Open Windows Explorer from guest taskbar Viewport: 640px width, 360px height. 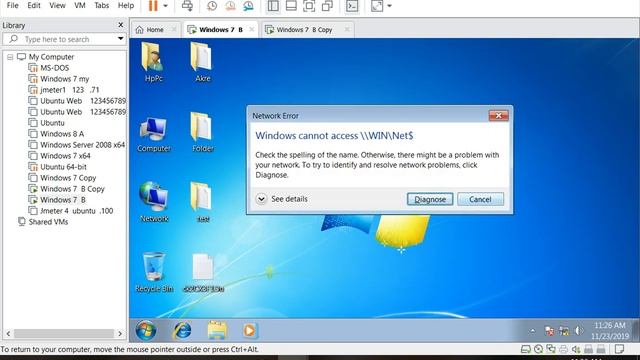pyautogui.click(x=217, y=330)
